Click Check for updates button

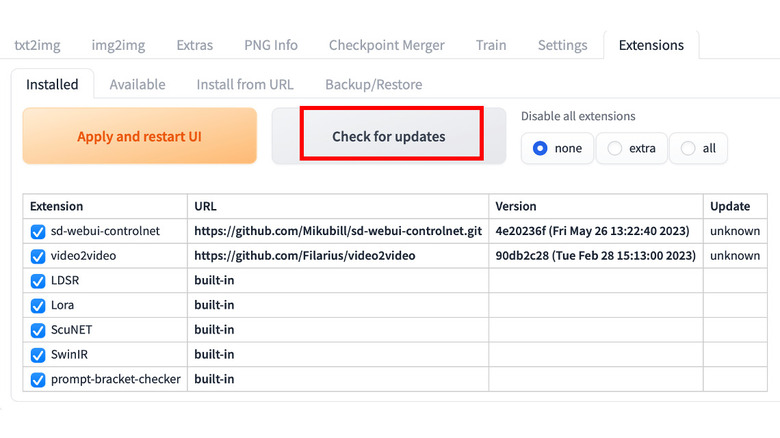389,136
